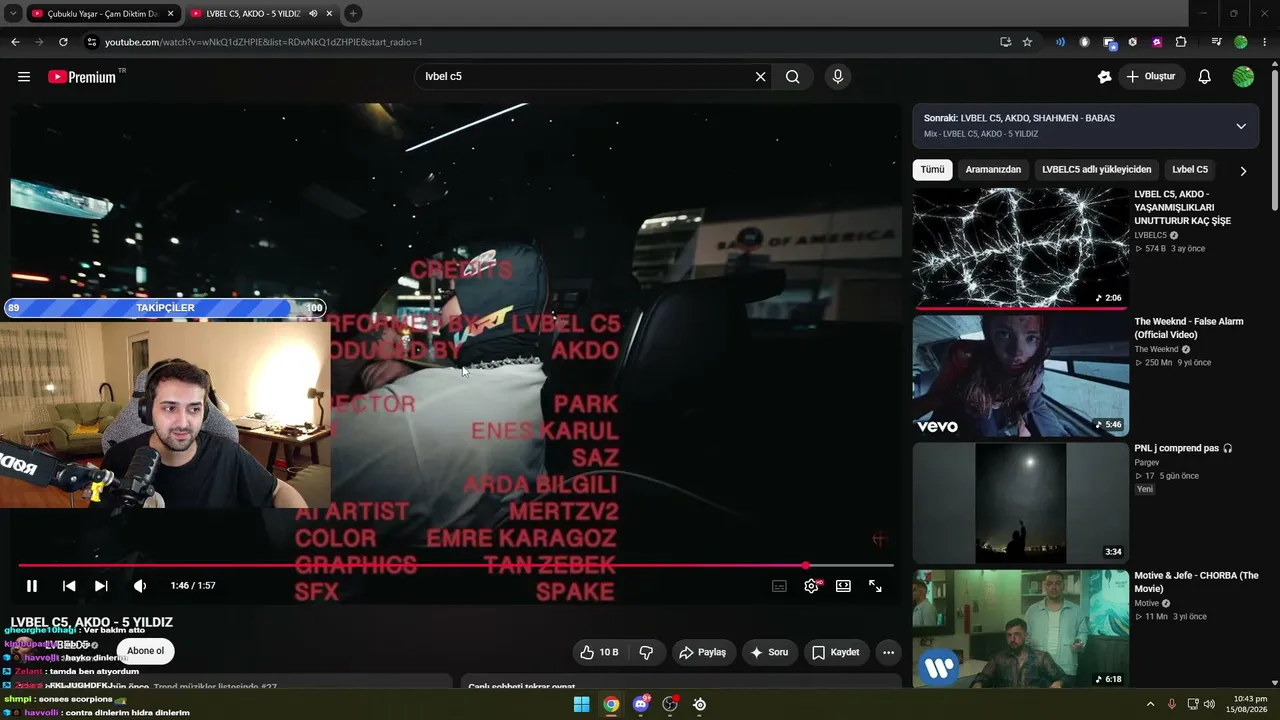The width and height of the screenshot is (1280, 720).
Task: Open the Chrome profile avatar
Action: pyautogui.click(x=1241, y=42)
